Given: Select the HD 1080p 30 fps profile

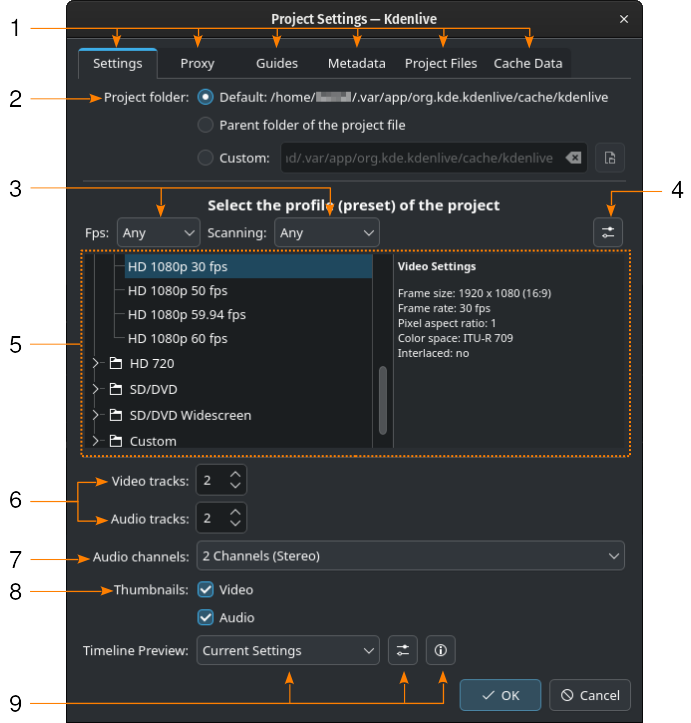Looking at the screenshot, I should coord(248,267).
